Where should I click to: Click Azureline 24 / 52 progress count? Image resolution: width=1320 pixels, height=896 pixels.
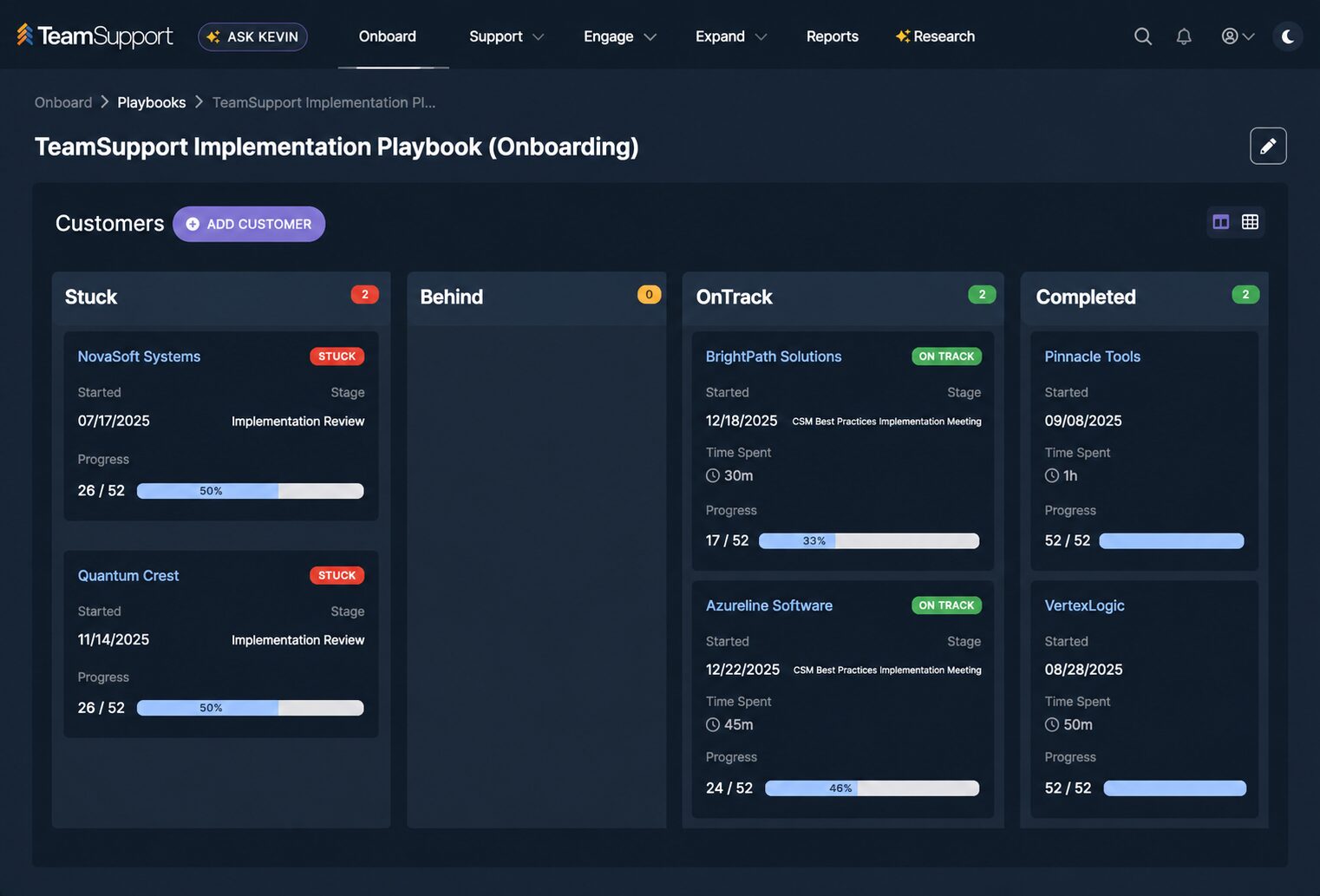coord(729,788)
